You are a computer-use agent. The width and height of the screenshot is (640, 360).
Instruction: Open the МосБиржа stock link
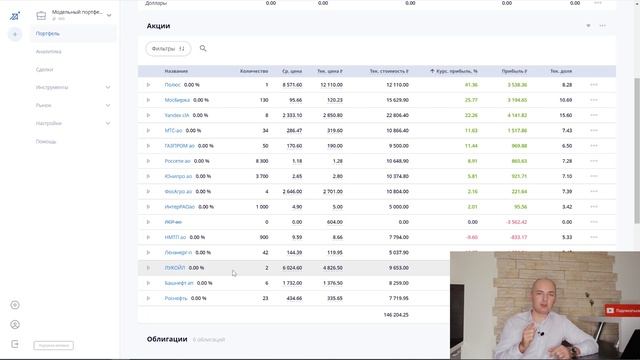click(177, 100)
